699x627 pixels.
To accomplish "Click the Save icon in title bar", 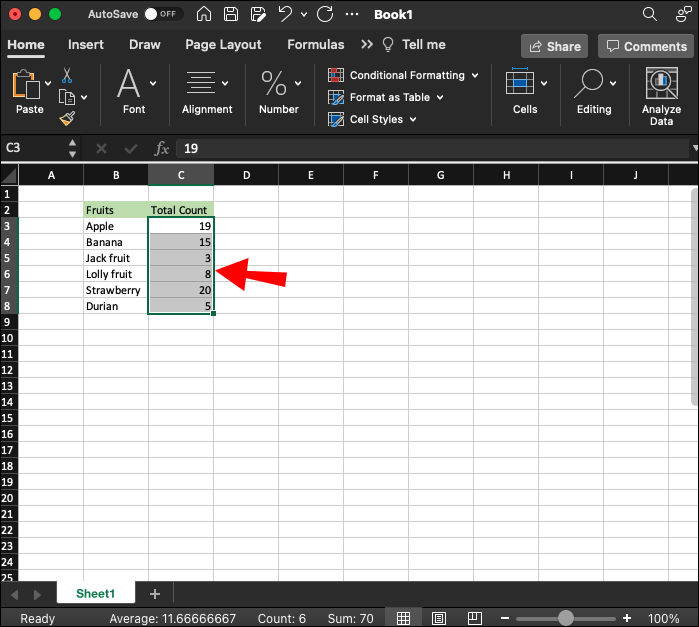I will point(231,15).
